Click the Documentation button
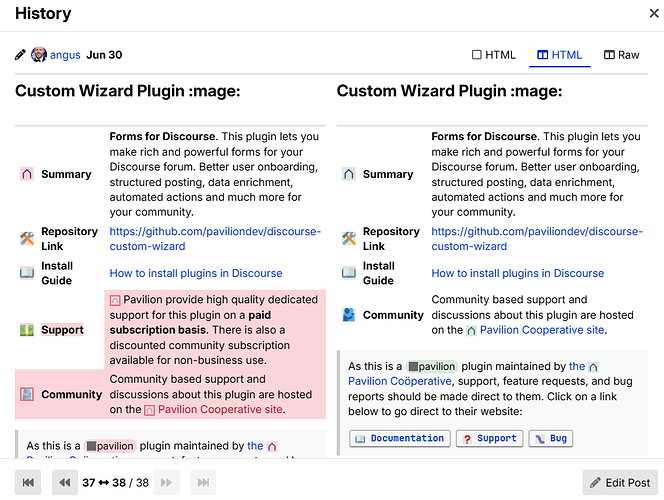The width and height of the screenshot is (664, 500). click(x=400, y=439)
